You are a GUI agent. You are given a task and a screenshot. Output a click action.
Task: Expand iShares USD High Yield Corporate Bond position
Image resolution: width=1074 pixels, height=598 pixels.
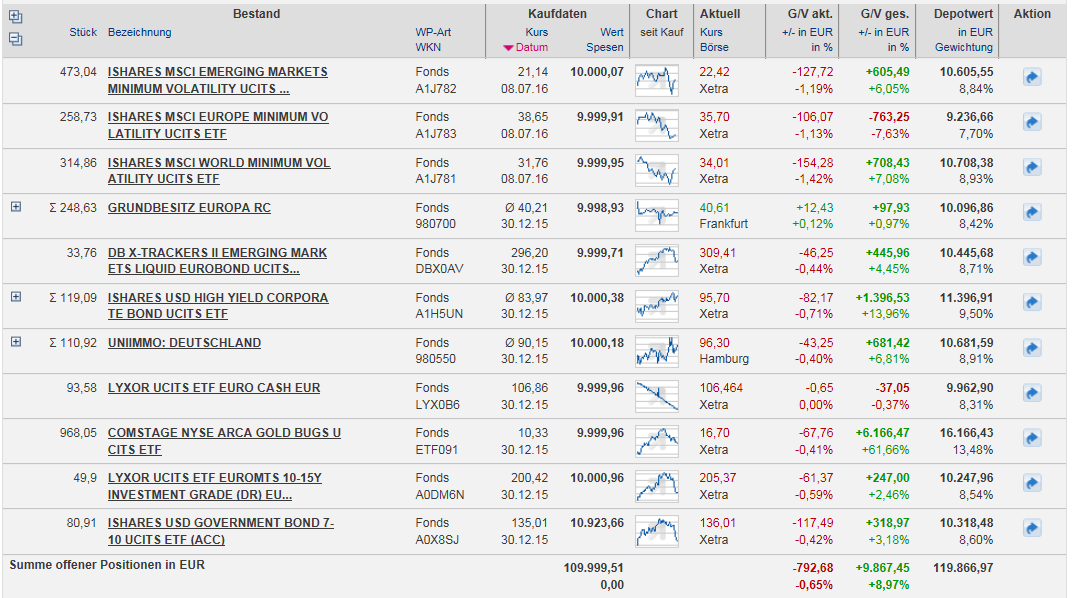point(16,297)
